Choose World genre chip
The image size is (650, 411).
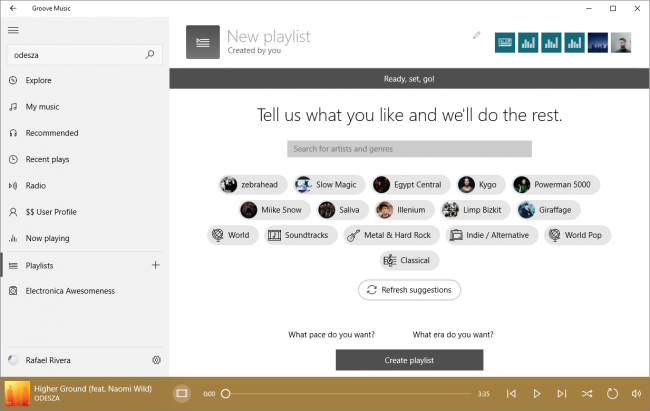click(x=233, y=235)
